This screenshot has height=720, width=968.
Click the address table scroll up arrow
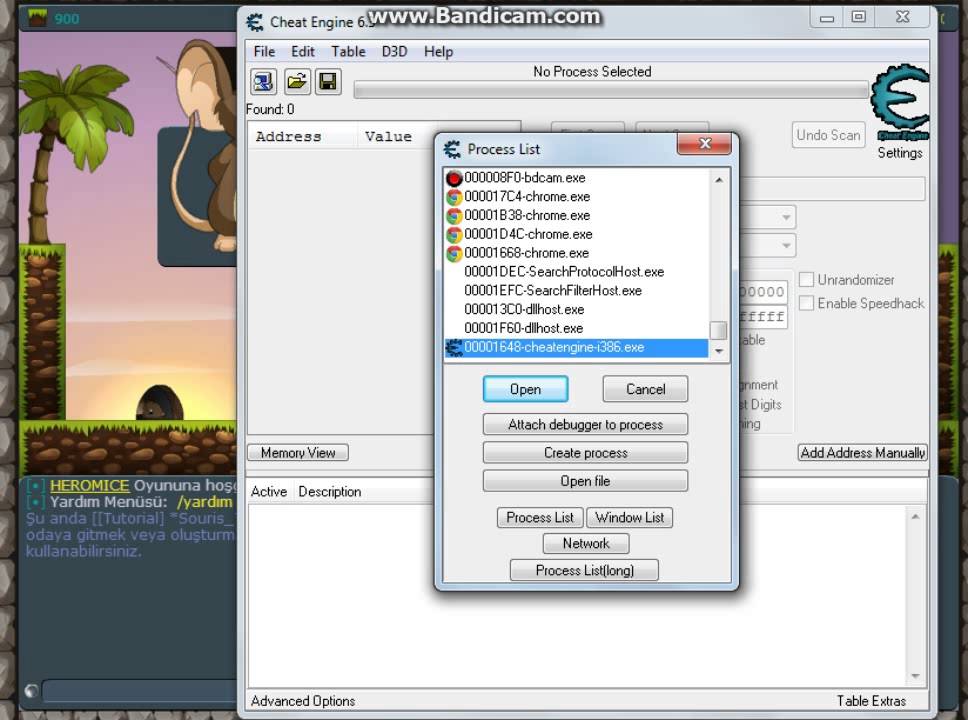[916, 517]
